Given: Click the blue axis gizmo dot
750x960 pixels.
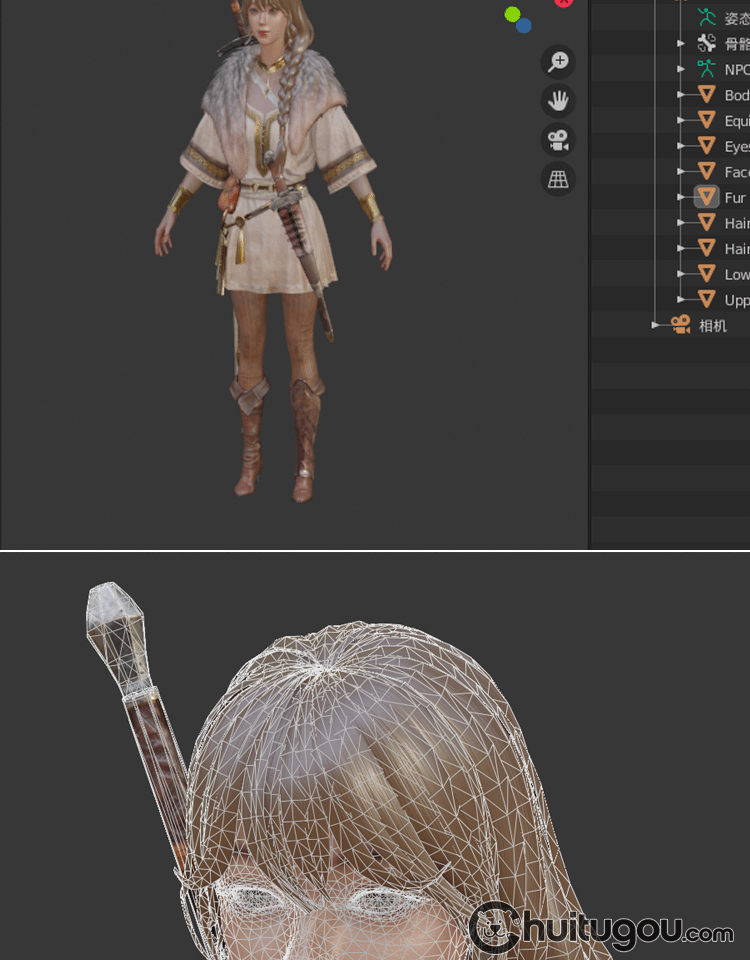Looking at the screenshot, I should 524,26.
